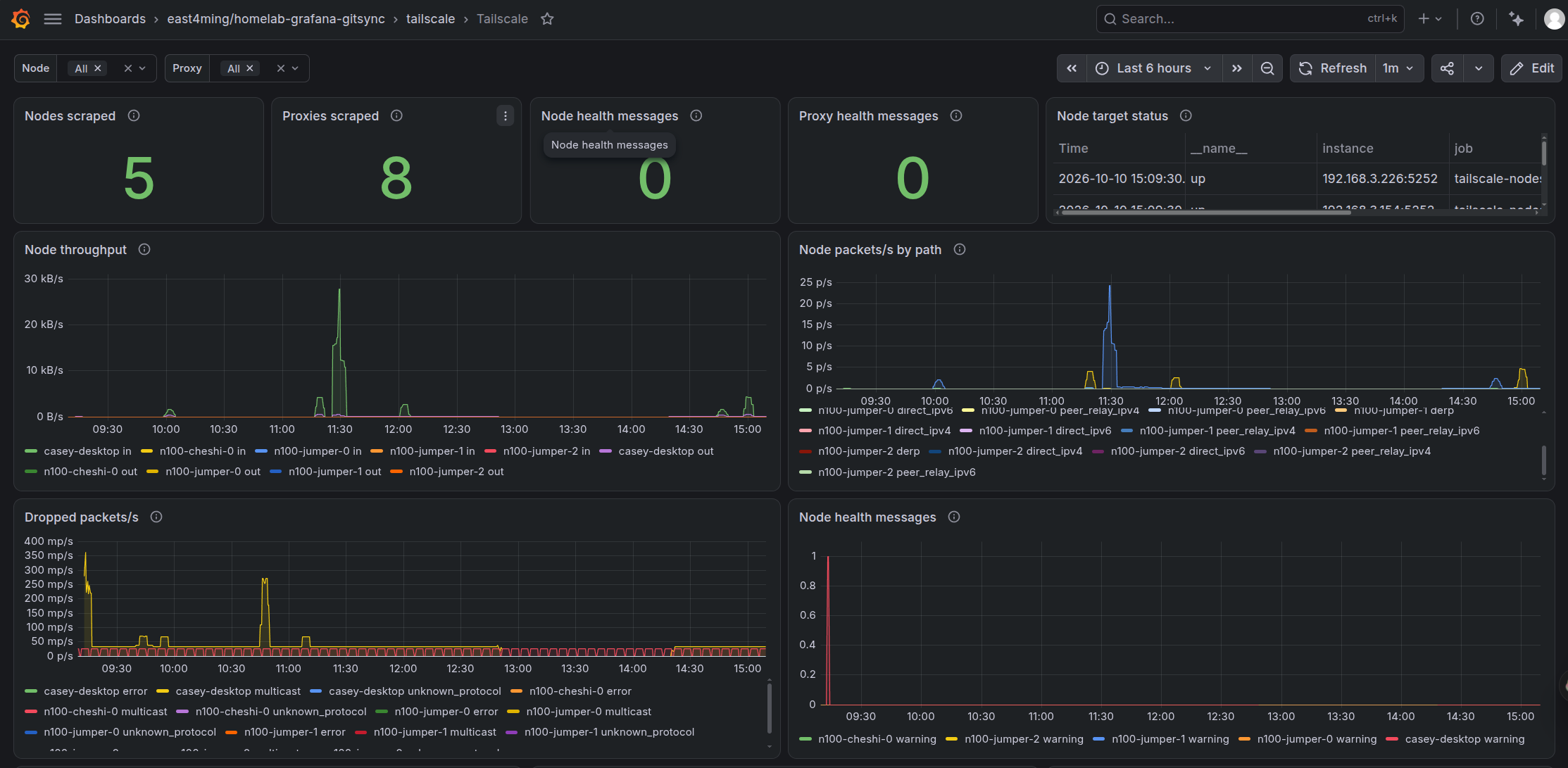Show info for bottom Node health messages panel
The height and width of the screenshot is (768, 1568).
(x=954, y=517)
